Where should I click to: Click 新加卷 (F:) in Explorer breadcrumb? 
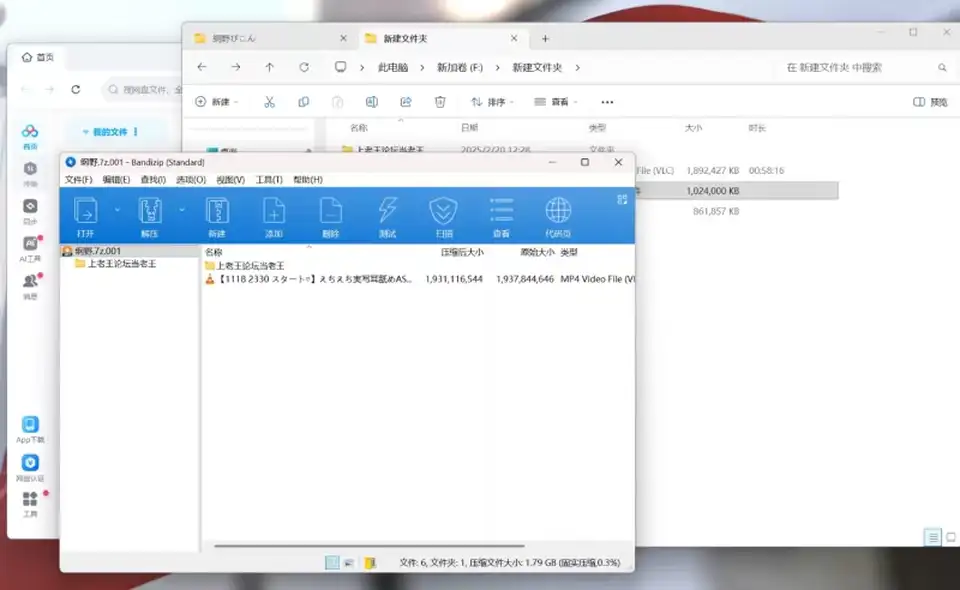tap(460, 67)
